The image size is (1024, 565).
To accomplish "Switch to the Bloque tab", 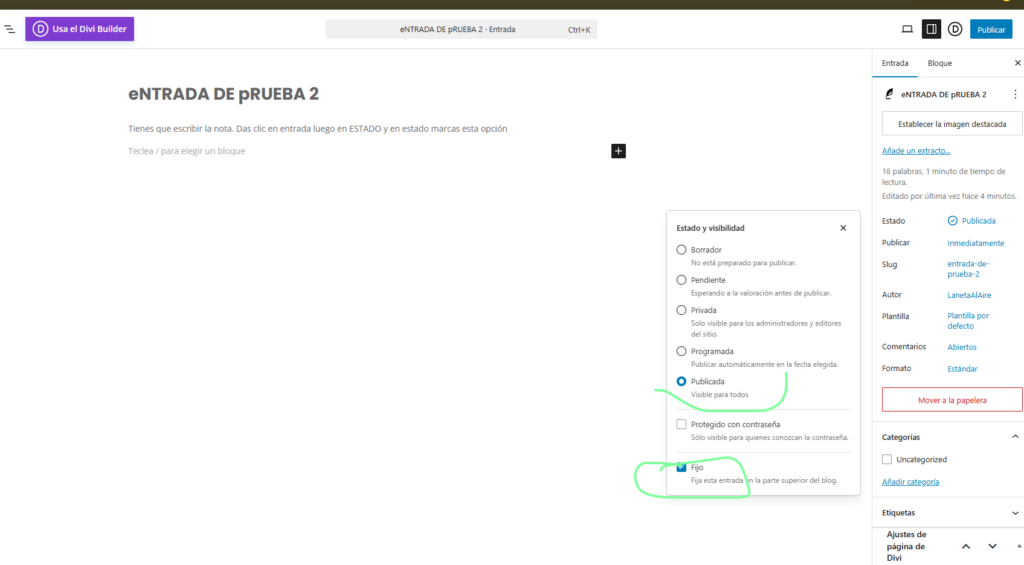I will (939, 63).
